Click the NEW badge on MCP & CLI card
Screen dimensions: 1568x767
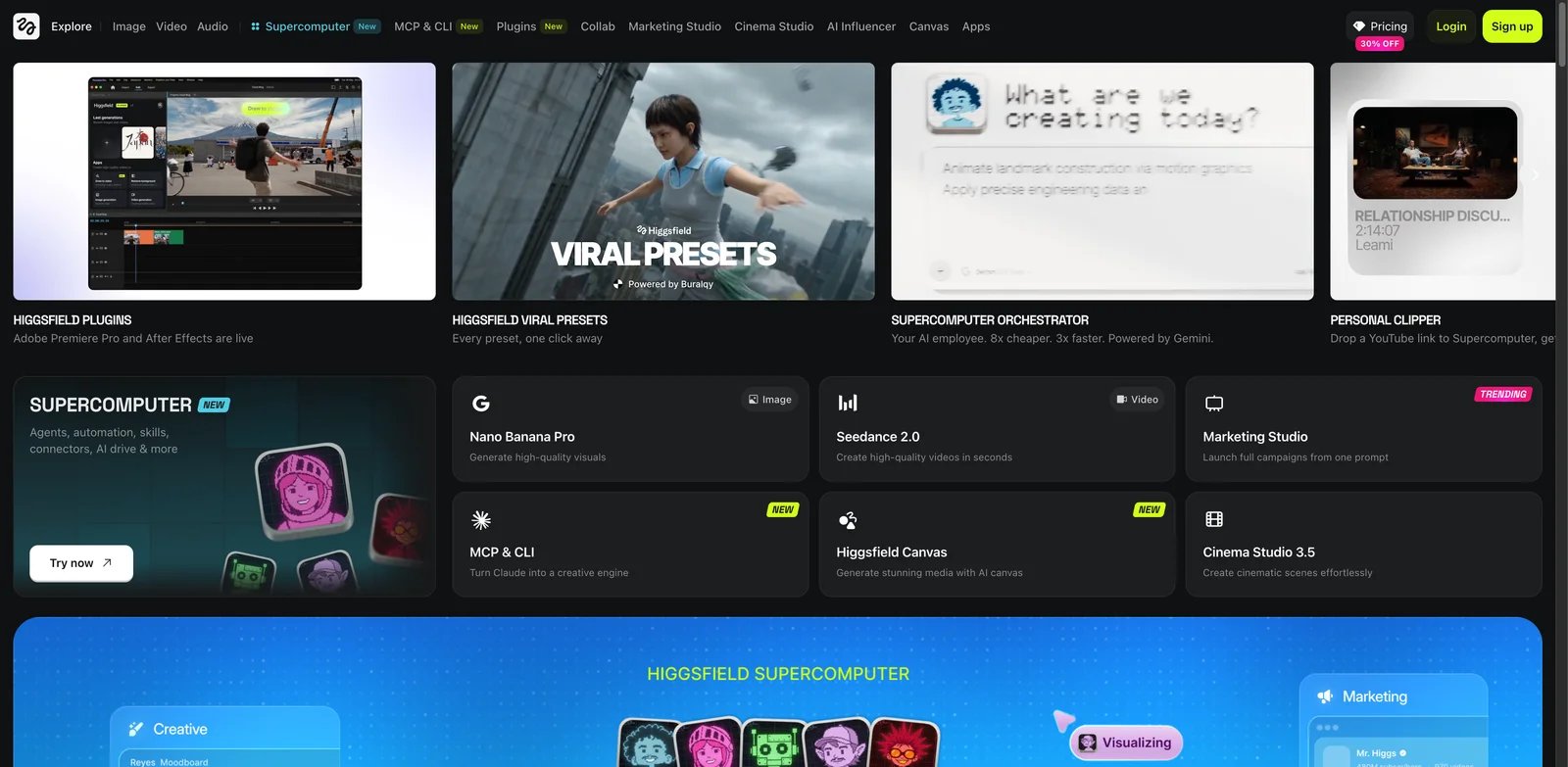point(782,510)
